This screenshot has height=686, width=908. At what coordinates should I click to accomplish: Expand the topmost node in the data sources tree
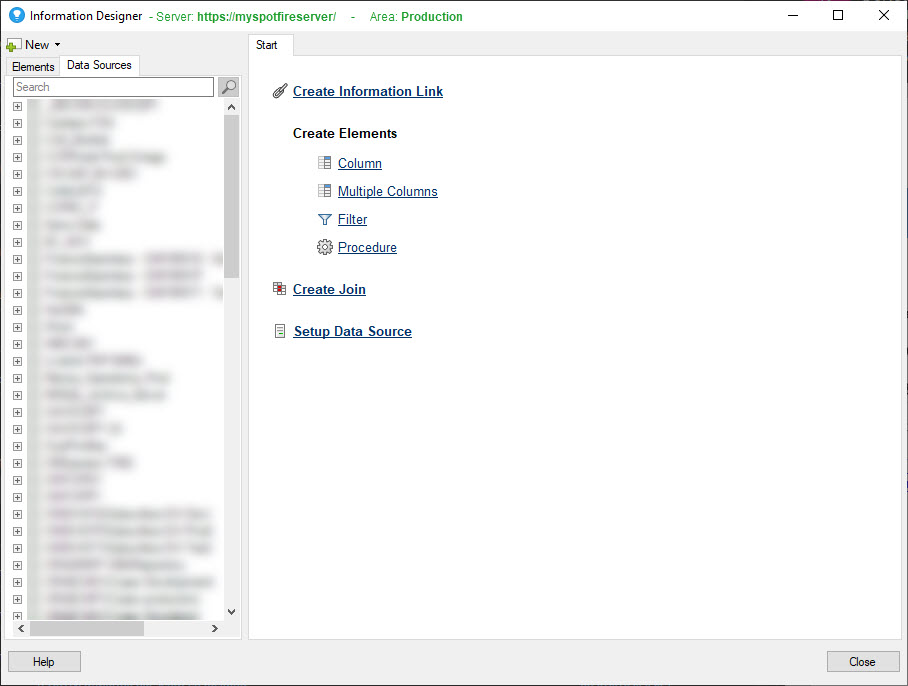click(17, 105)
